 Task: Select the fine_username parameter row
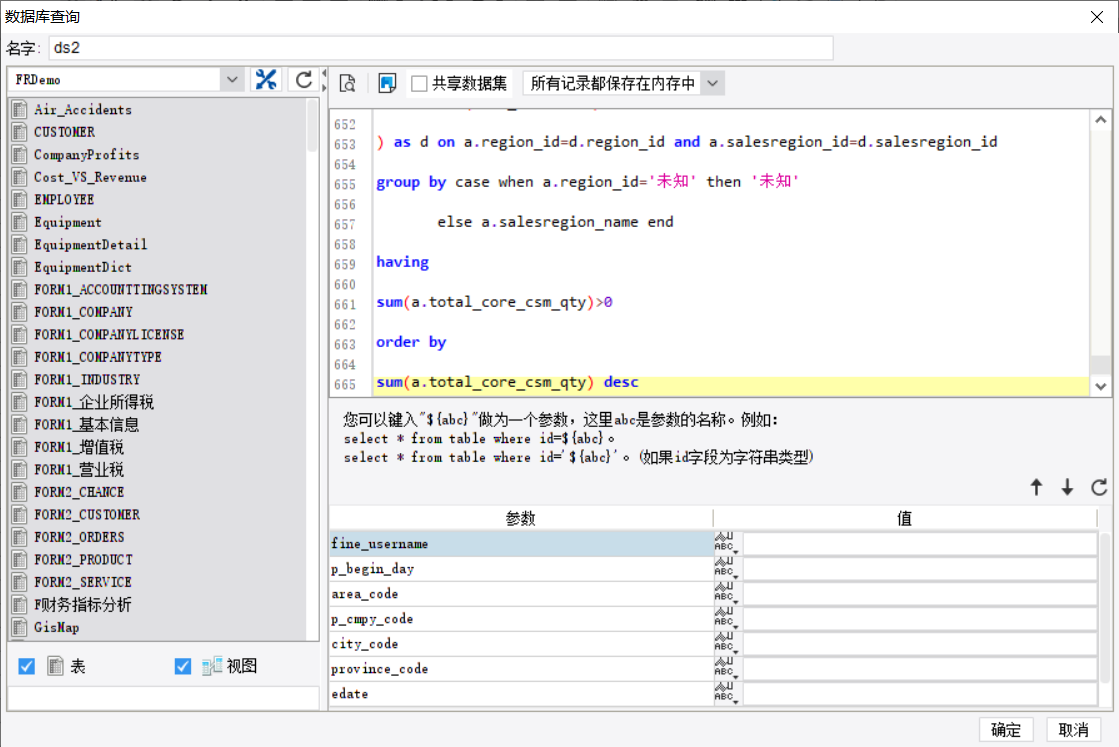521,544
